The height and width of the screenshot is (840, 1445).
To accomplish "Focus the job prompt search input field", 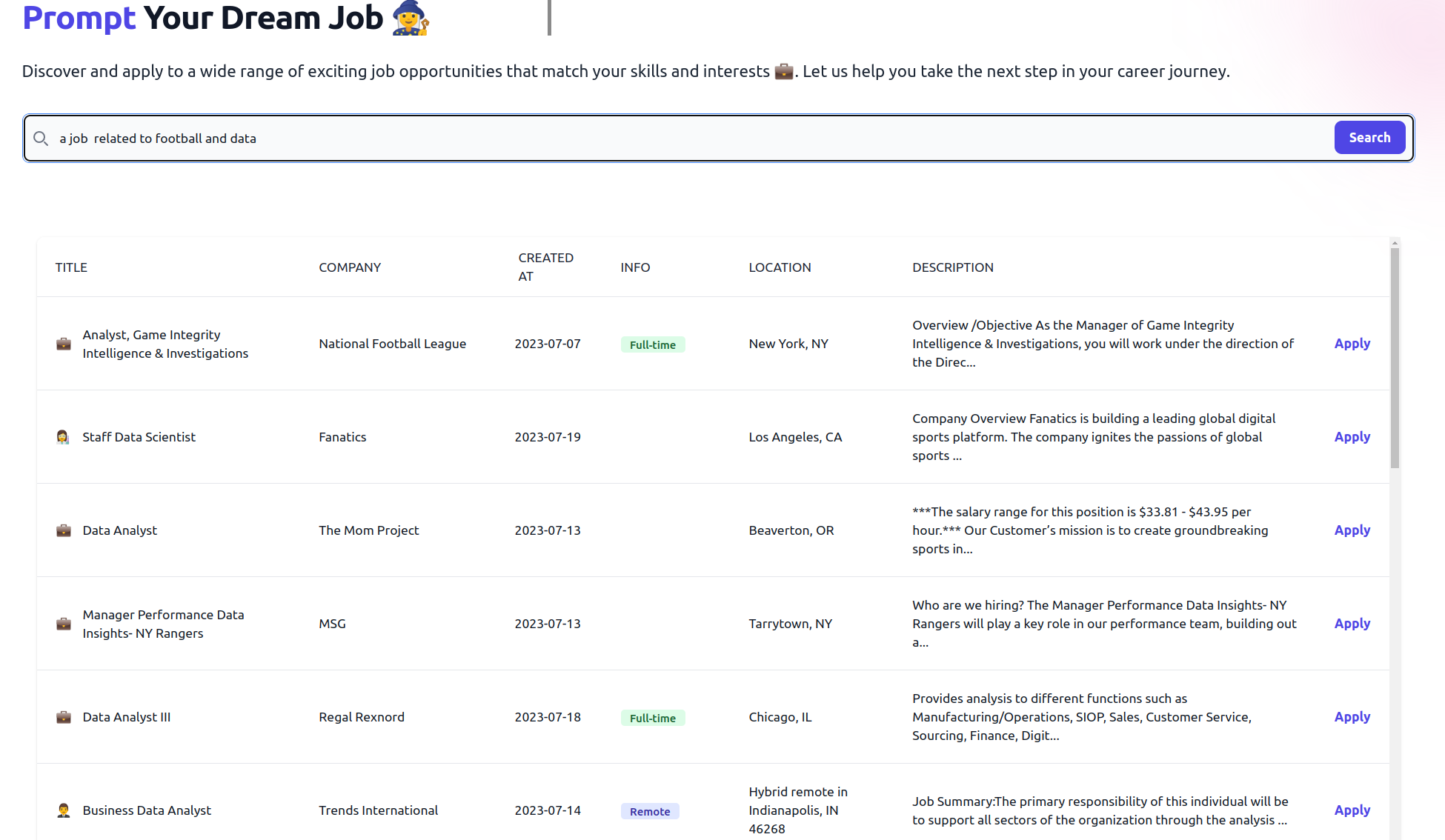I will pyautogui.click(x=667, y=139).
